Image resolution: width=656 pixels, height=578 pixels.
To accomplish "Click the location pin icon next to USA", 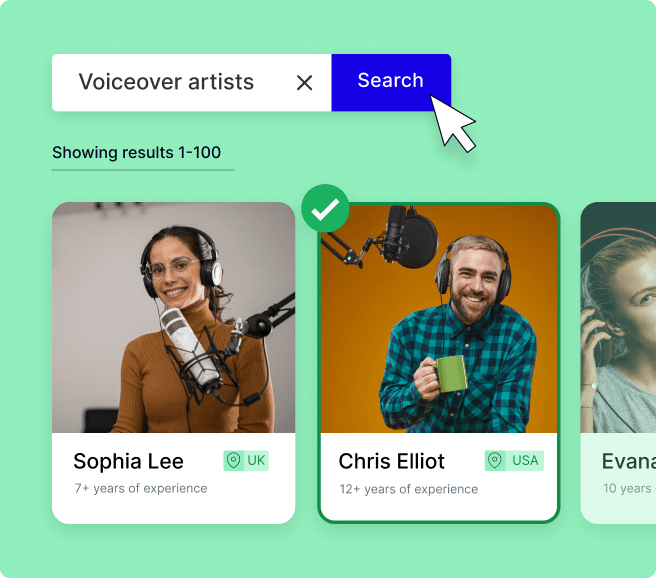I will [495, 460].
